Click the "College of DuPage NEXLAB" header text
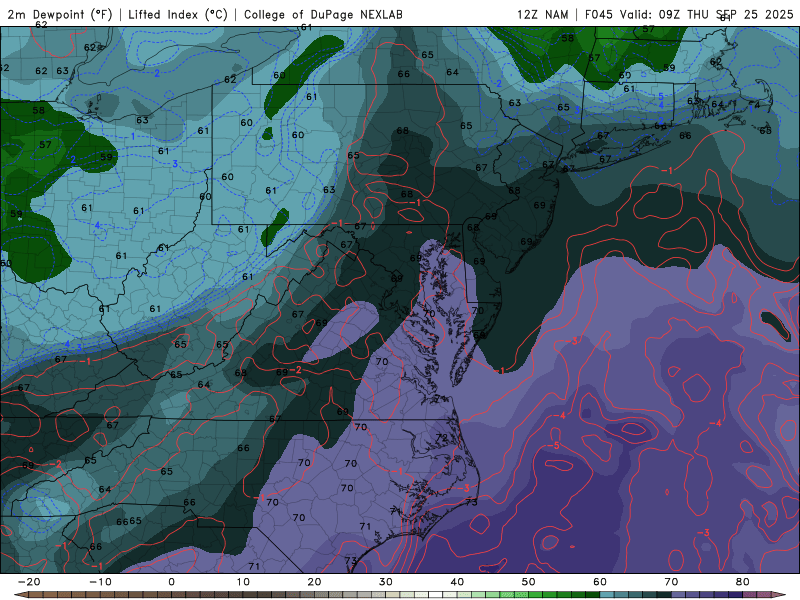800x600 pixels. 323,15
